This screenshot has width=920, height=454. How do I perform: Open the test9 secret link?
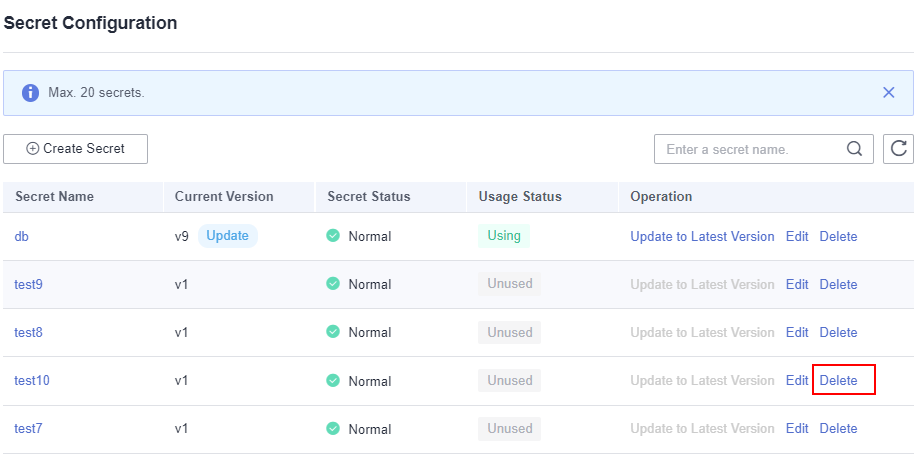28,284
